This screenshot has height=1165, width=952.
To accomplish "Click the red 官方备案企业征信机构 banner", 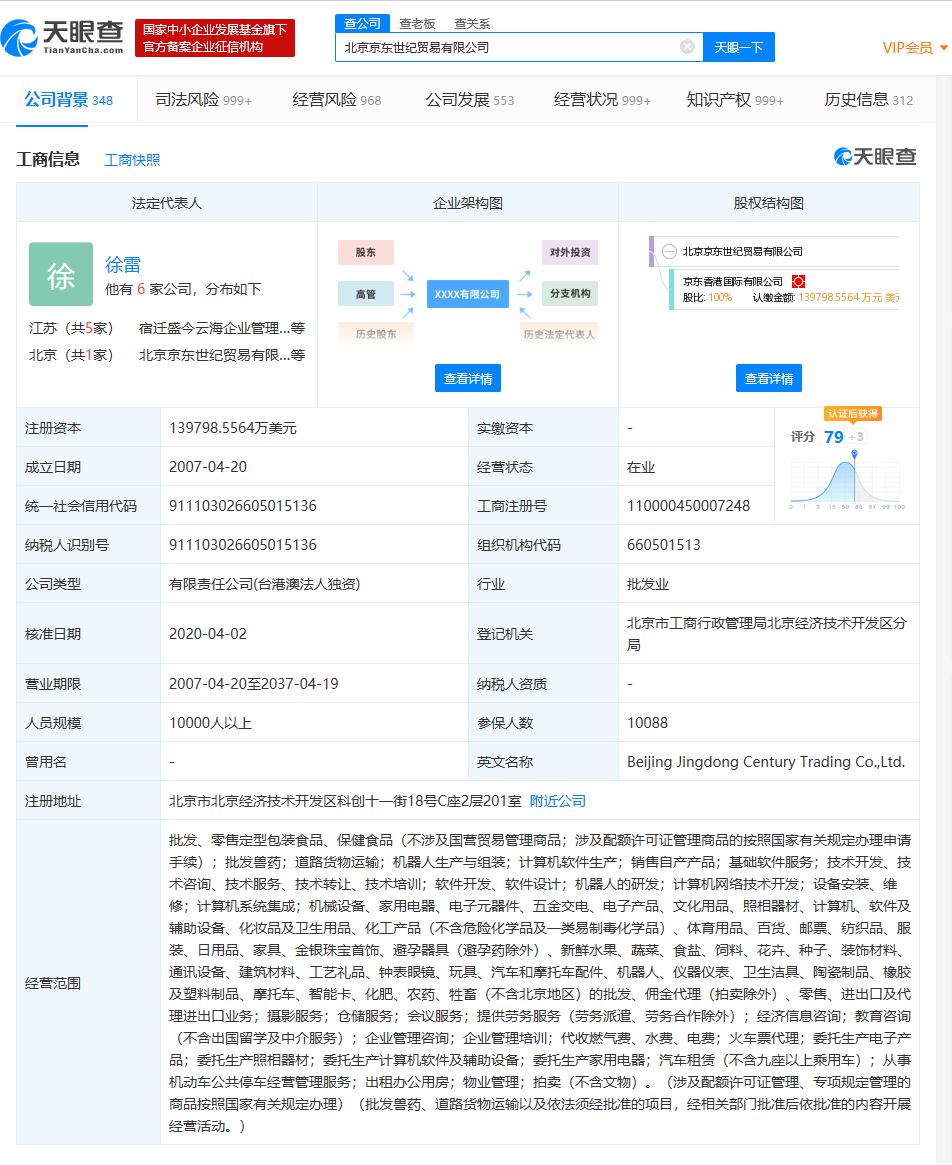I will [215, 38].
